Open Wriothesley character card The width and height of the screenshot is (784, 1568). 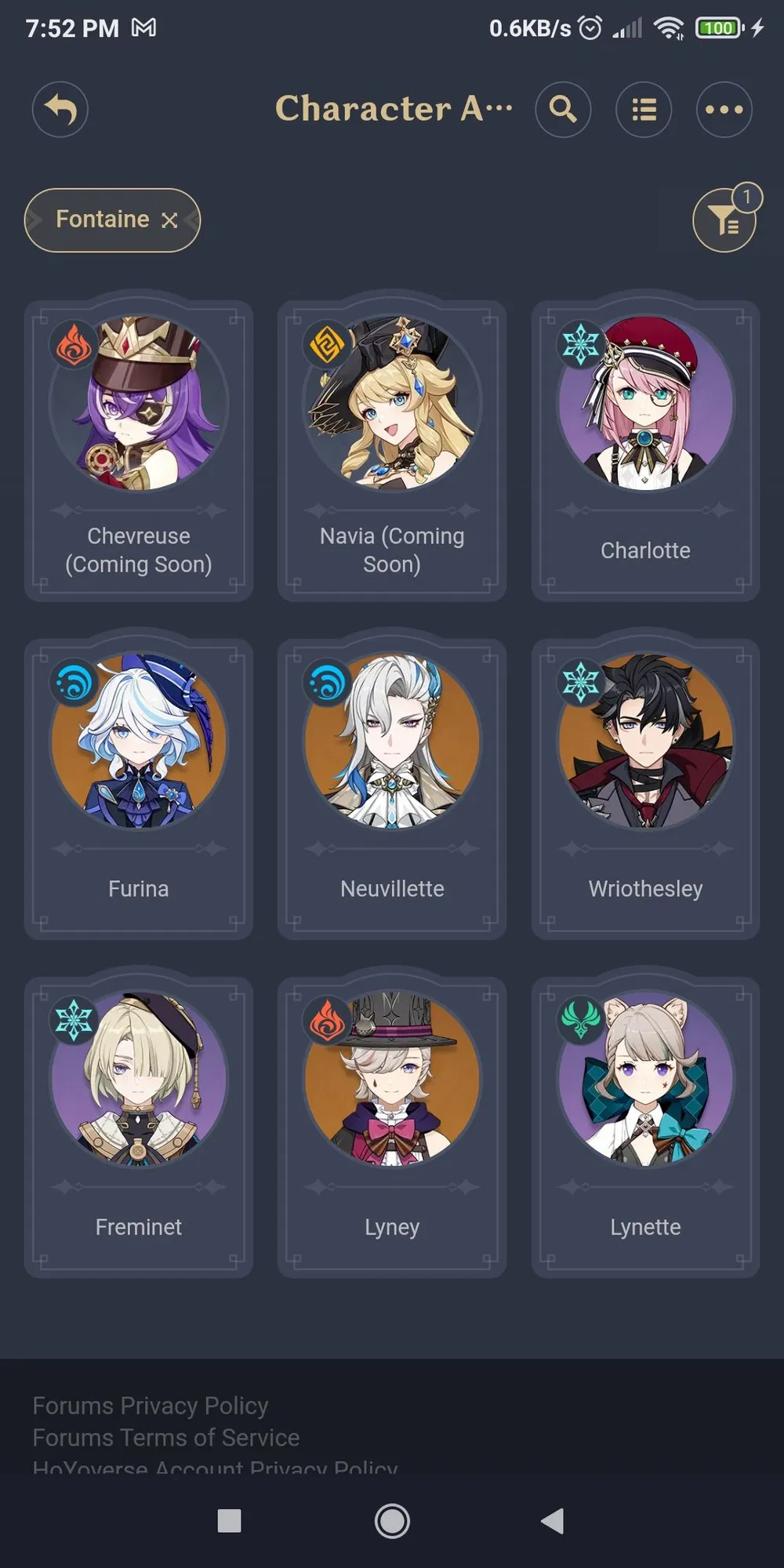coord(645,789)
